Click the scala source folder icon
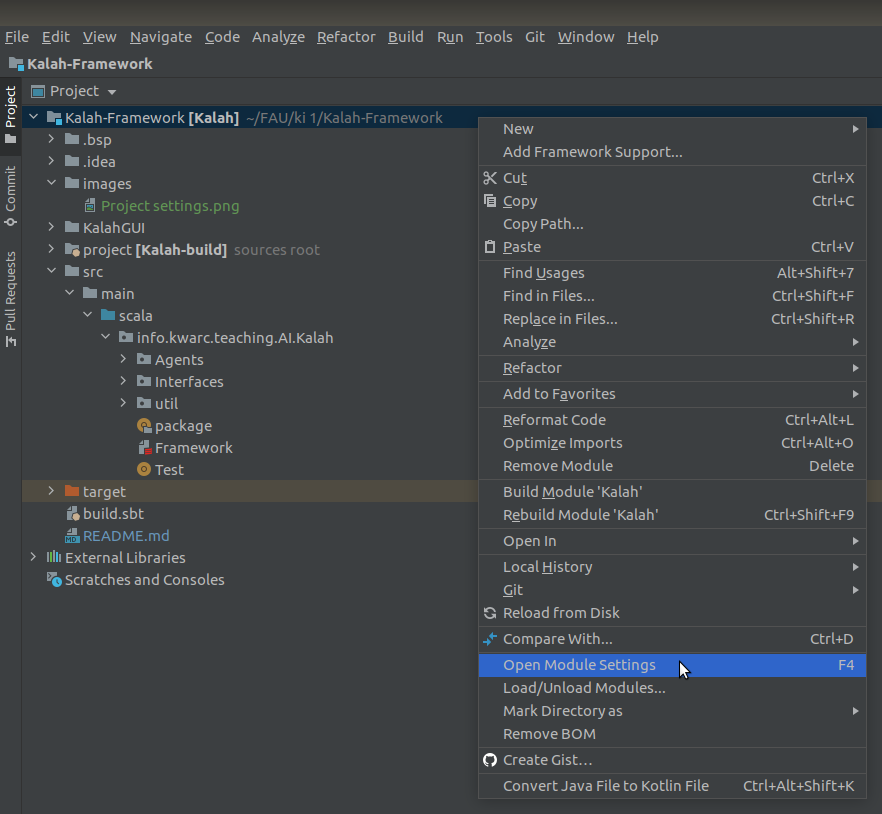 tap(108, 316)
